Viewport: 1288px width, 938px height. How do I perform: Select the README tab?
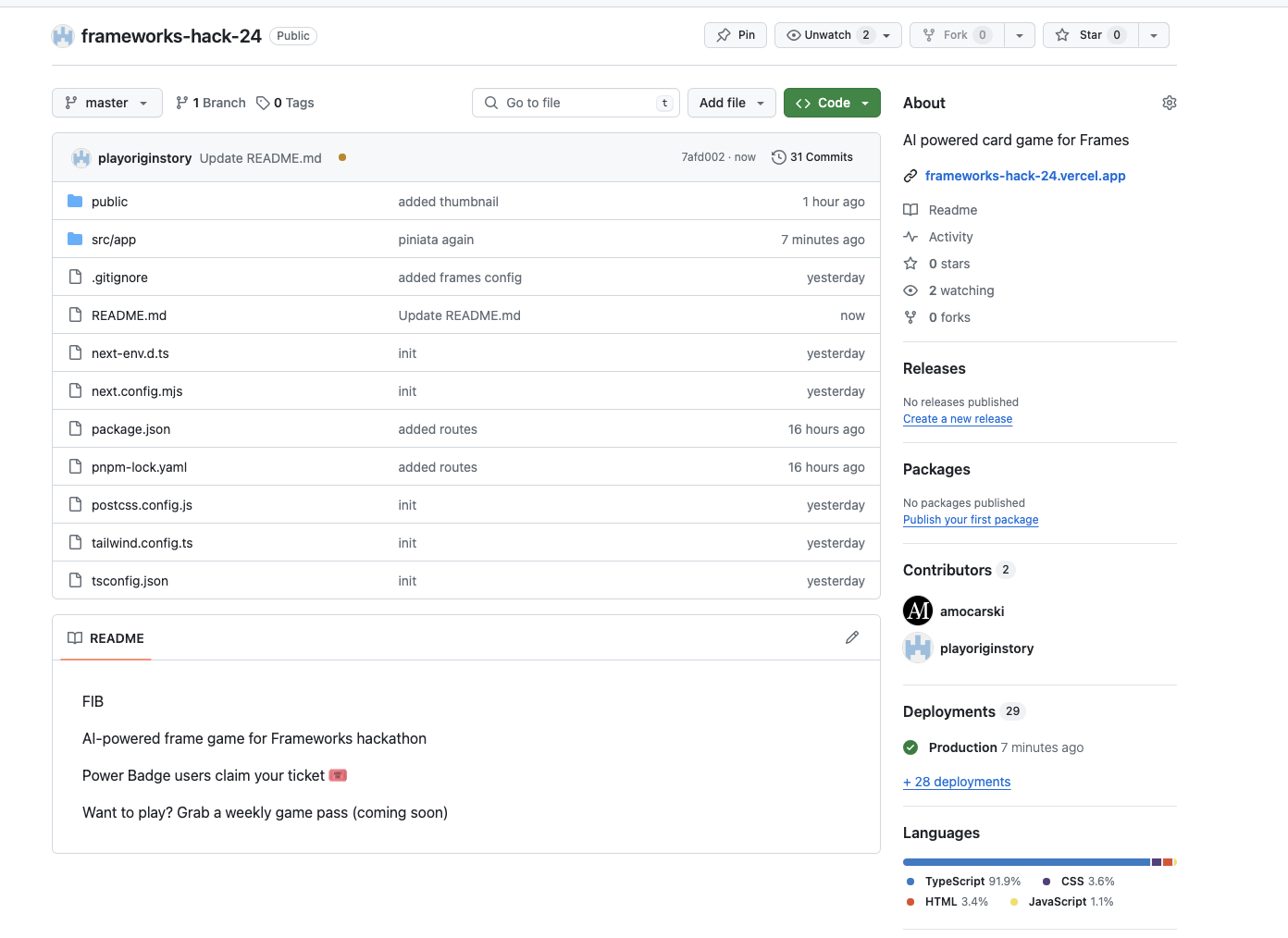tap(105, 638)
